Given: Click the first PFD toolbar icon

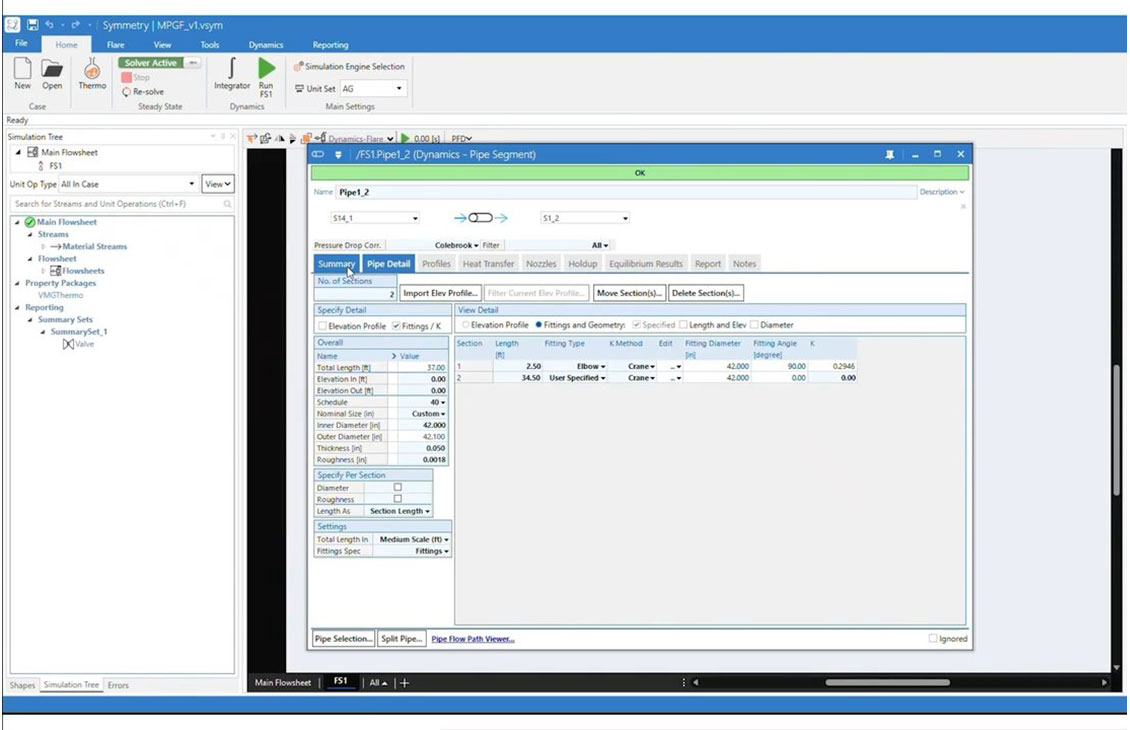Looking at the screenshot, I should (x=252, y=138).
